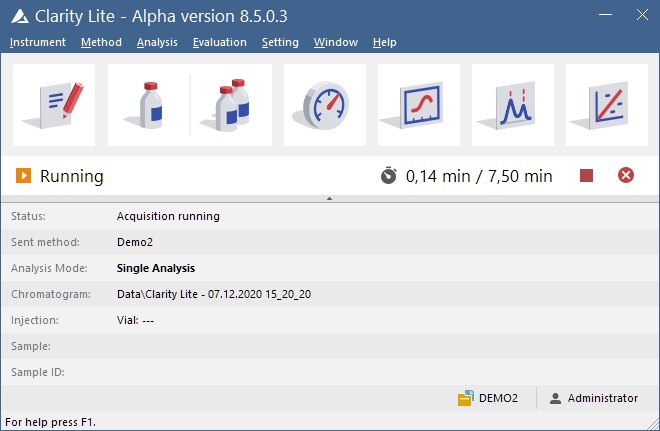Click the elapsed time stopwatch display
This screenshot has width=660, height=431.
click(x=466, y=176)
